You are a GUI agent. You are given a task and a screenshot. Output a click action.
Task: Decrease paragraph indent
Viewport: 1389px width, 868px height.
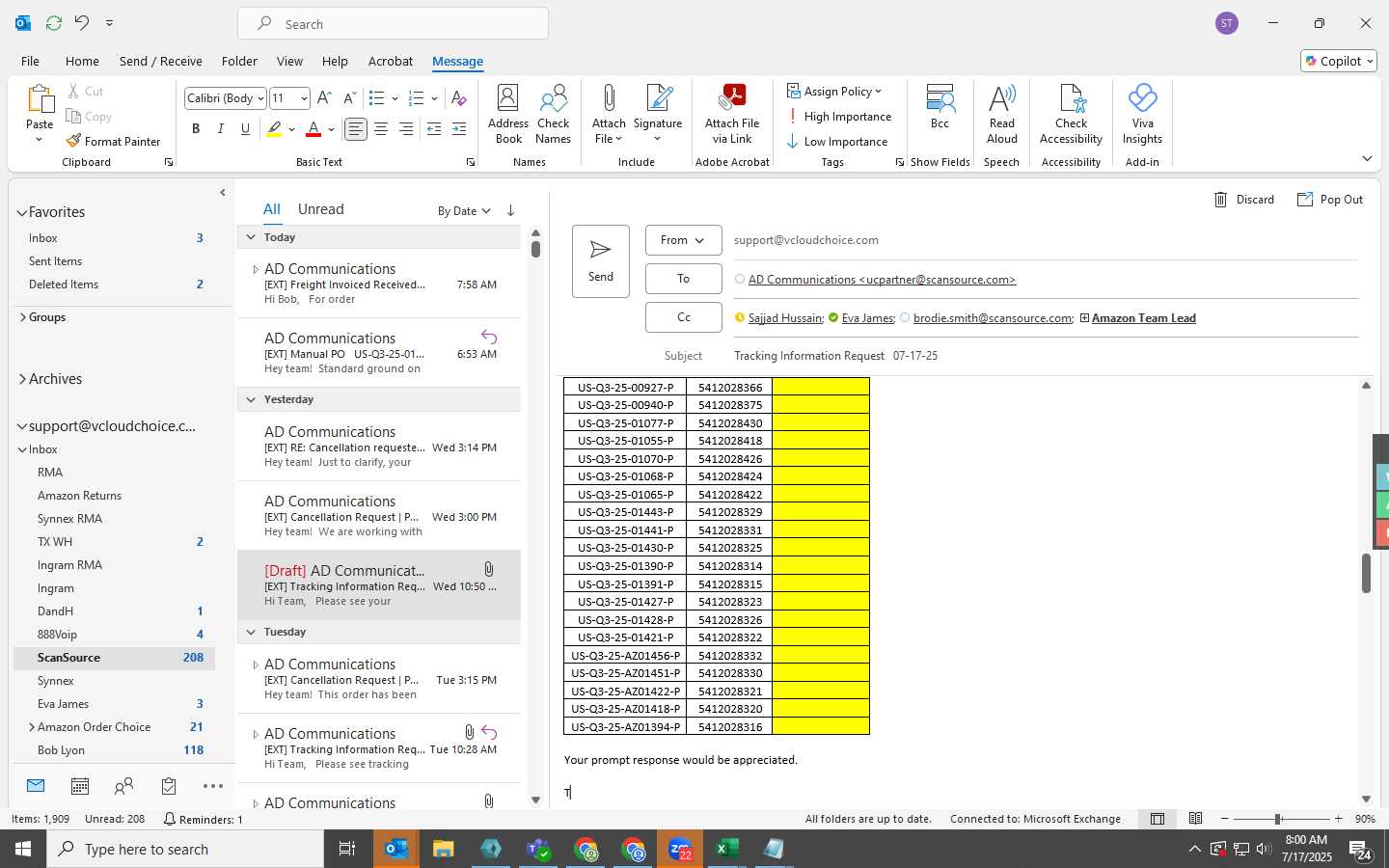point(434,128)
